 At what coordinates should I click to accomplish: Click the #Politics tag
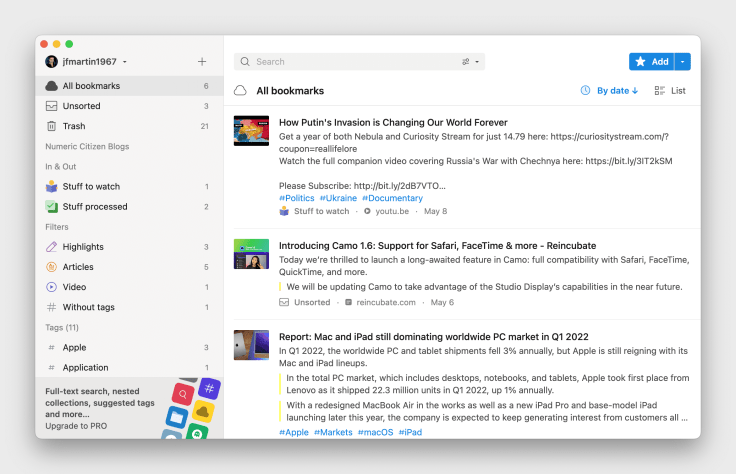(x=297, y=198)
